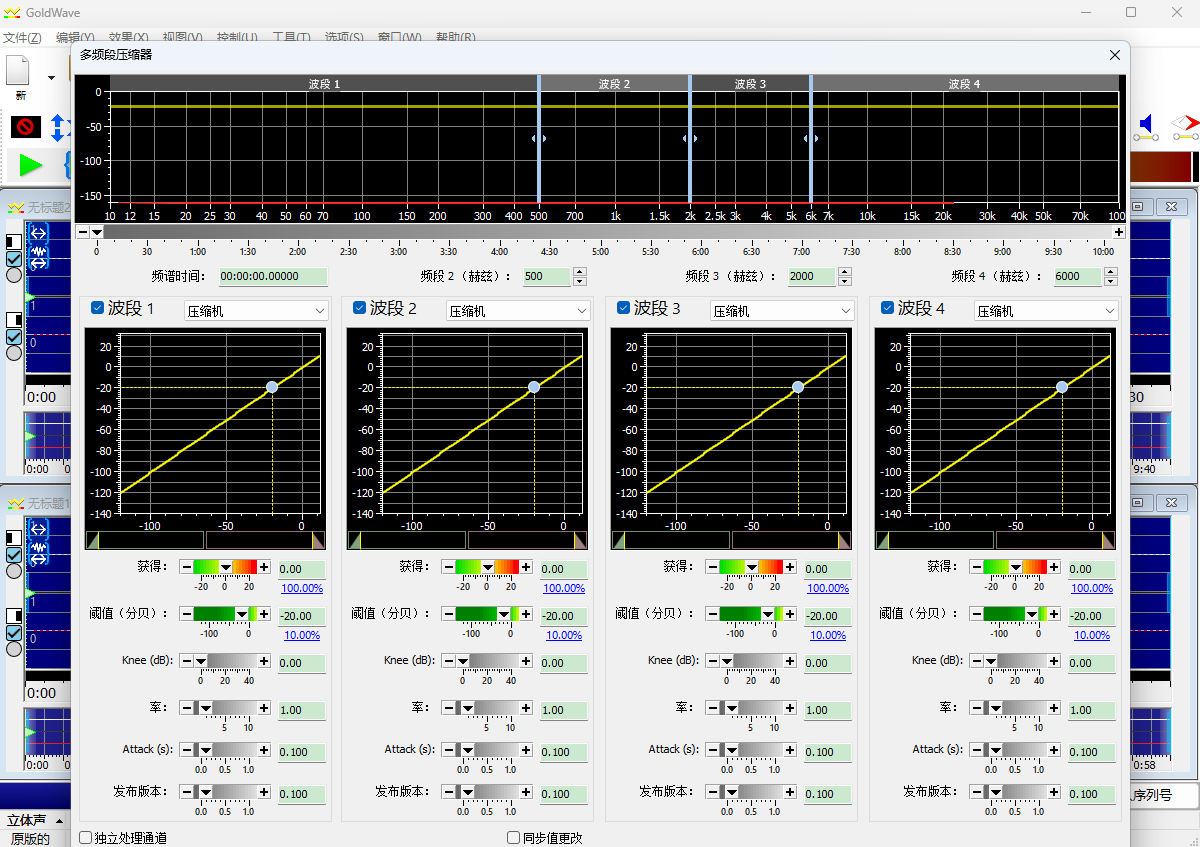This screenshot has width=1200, height=847.
Task: Click the blue speaker icon behind dialog
Action: click(x=1145, y=124)
